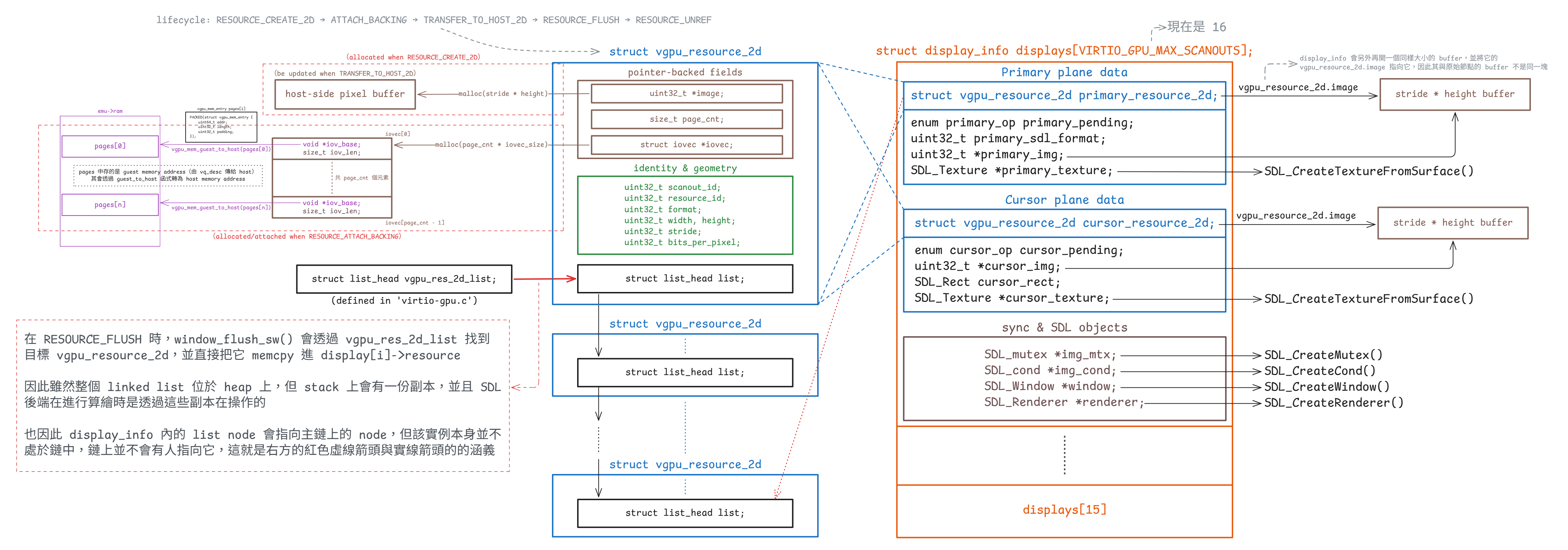The image size is (1568, 550).
Task: Click the lifecycle text at the top
Action: [x=434, y=20]
